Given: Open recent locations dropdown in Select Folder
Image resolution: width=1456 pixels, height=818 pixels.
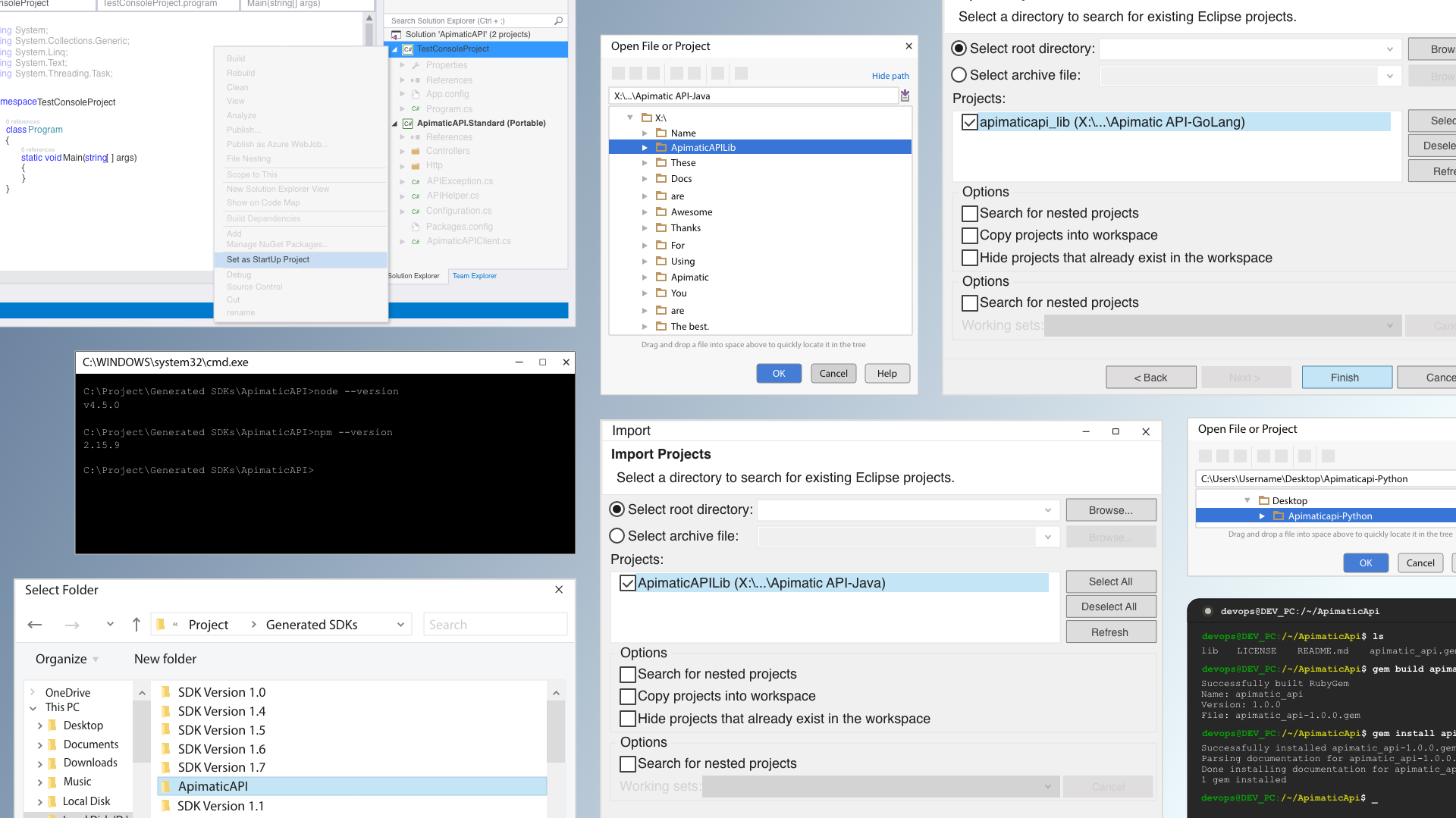Looking at the screenshot, I should pyautogui.click(x=110, y=624).
